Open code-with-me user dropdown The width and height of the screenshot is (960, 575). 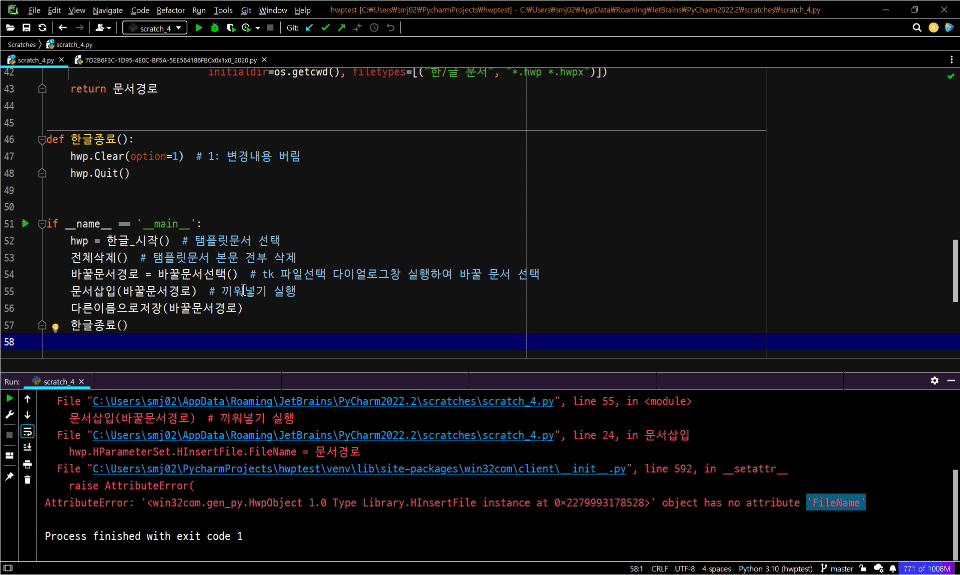click(103, 28)
